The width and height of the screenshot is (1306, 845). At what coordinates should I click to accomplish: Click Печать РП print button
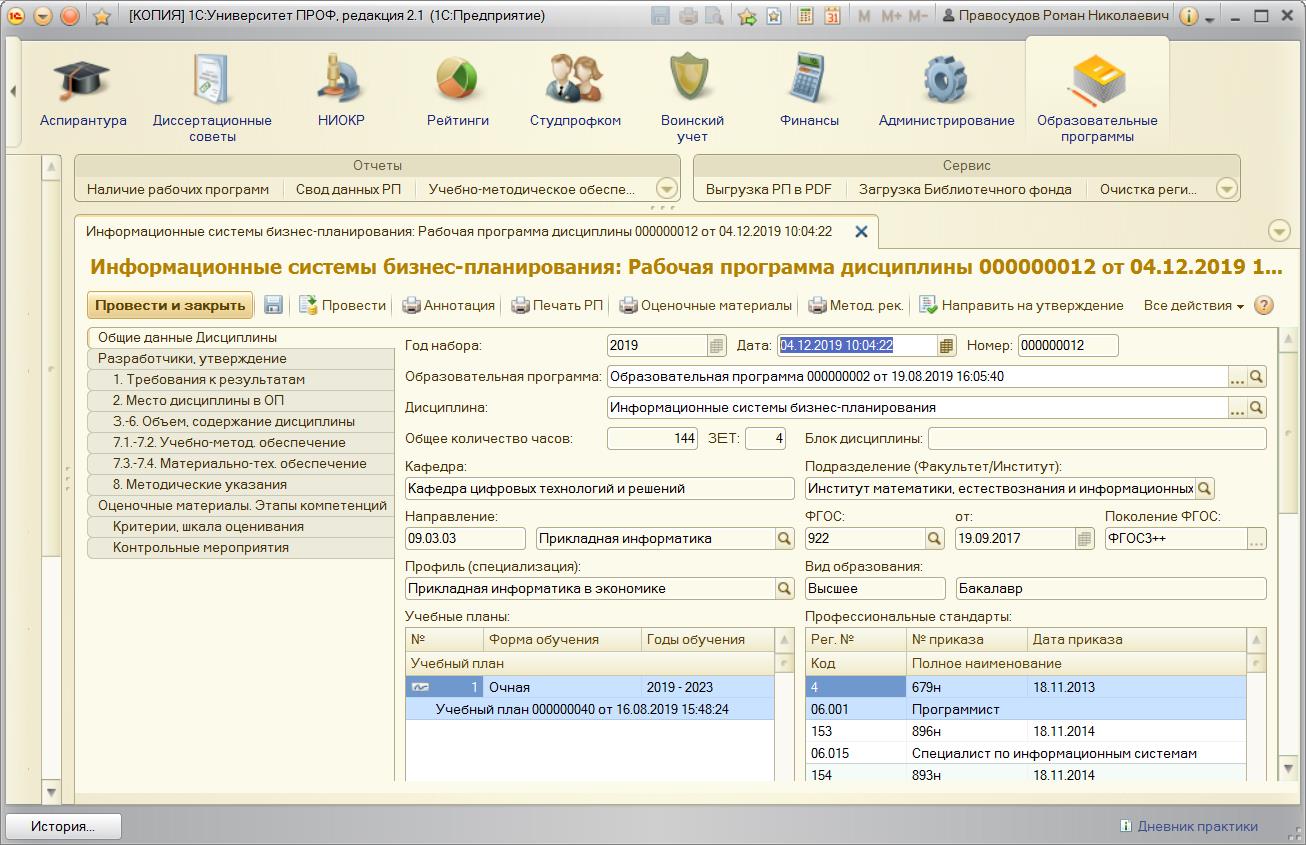tap(557, 305)
